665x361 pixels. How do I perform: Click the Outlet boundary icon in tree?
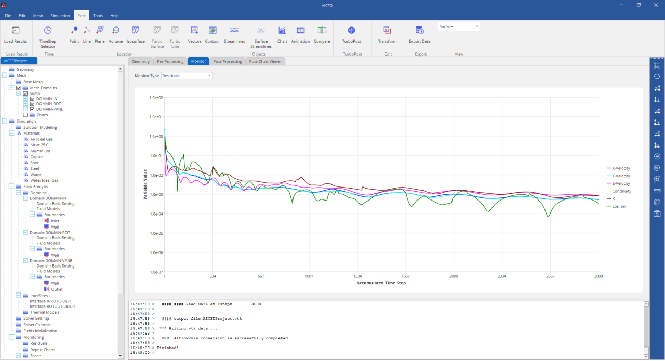47,289
